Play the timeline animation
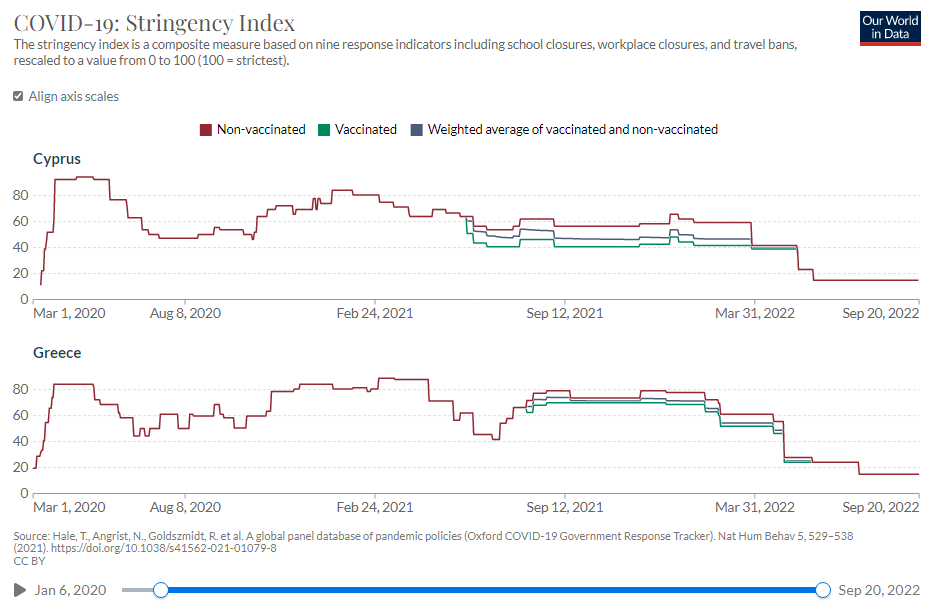The image size is (933, 604). (x=20, y=590)
